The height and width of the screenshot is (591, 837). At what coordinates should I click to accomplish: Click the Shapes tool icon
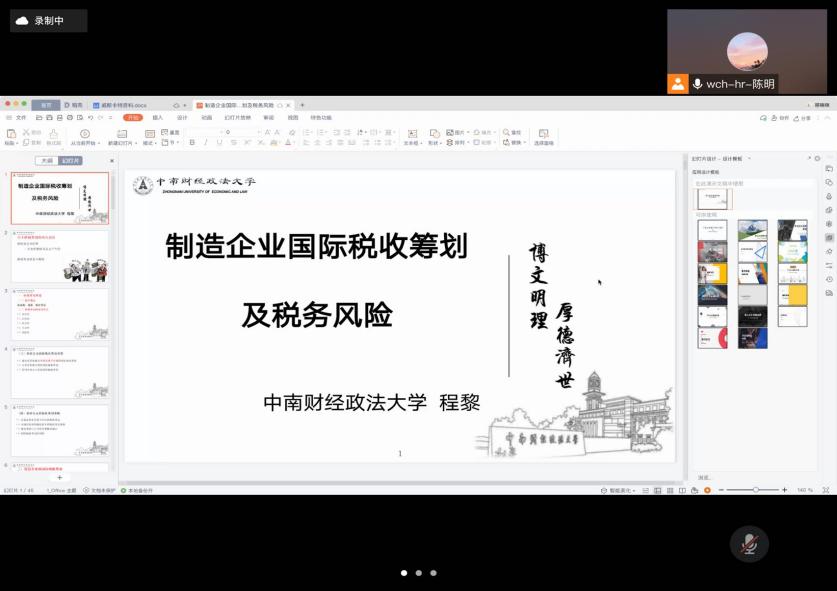[434, 133]
